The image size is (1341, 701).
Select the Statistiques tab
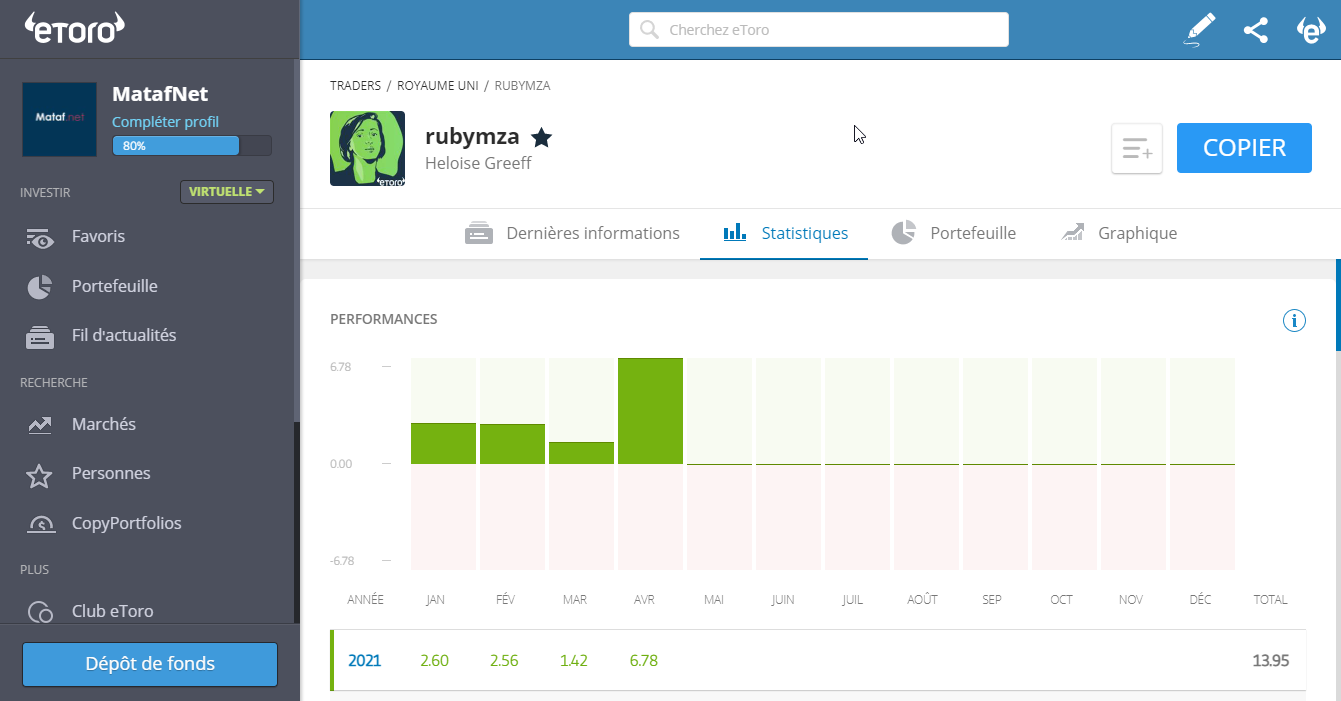click(x=785, y=233)
